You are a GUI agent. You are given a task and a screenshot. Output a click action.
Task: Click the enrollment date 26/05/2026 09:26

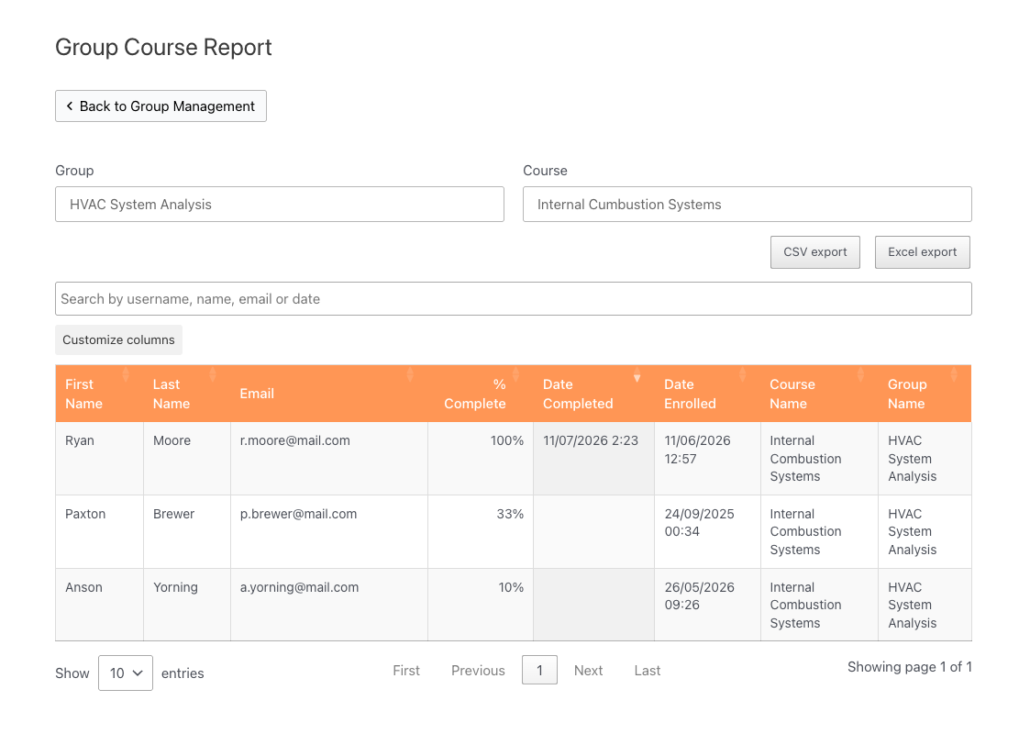point(699,596)
